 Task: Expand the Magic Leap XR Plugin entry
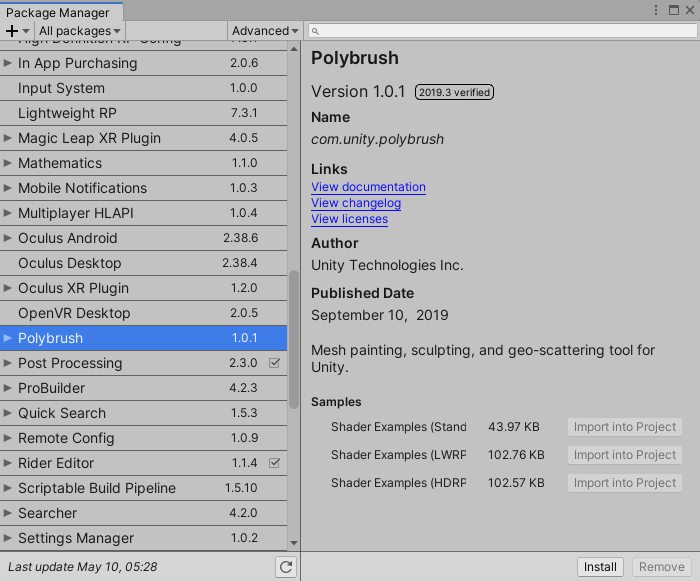pos(7,138)
